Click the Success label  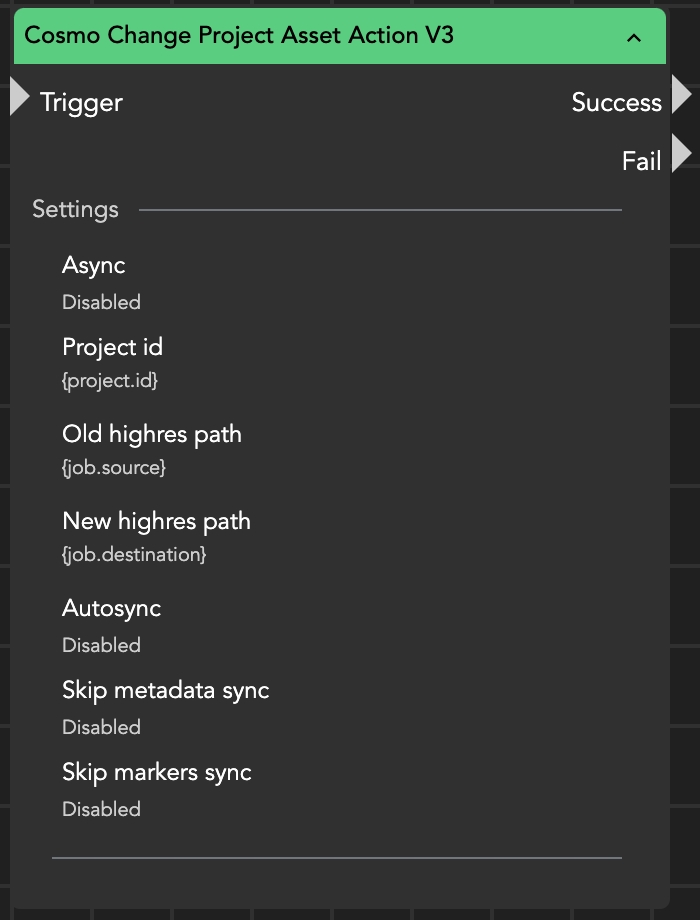[x=616, y=102]
